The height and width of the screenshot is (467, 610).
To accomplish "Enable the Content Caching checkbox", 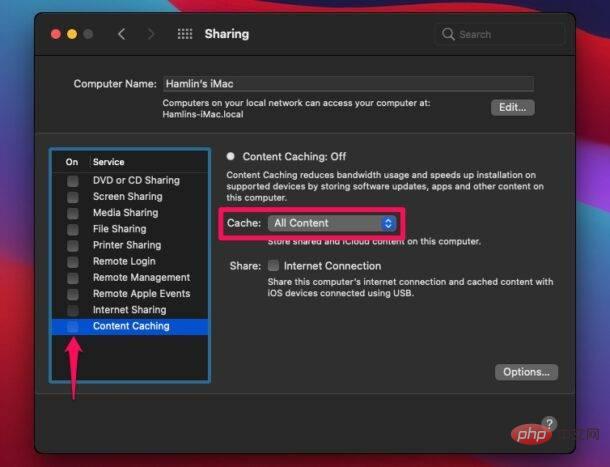I will click(73, 326).
